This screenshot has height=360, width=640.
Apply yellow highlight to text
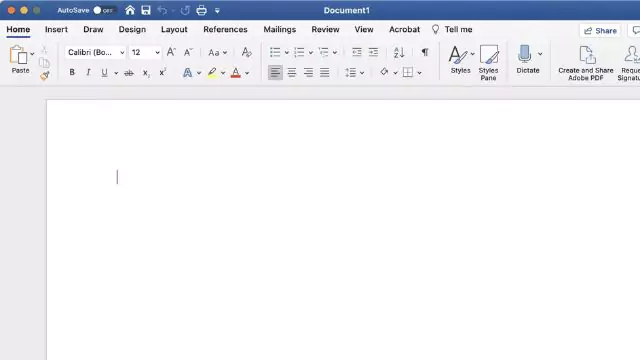click(x=212, y=73)
